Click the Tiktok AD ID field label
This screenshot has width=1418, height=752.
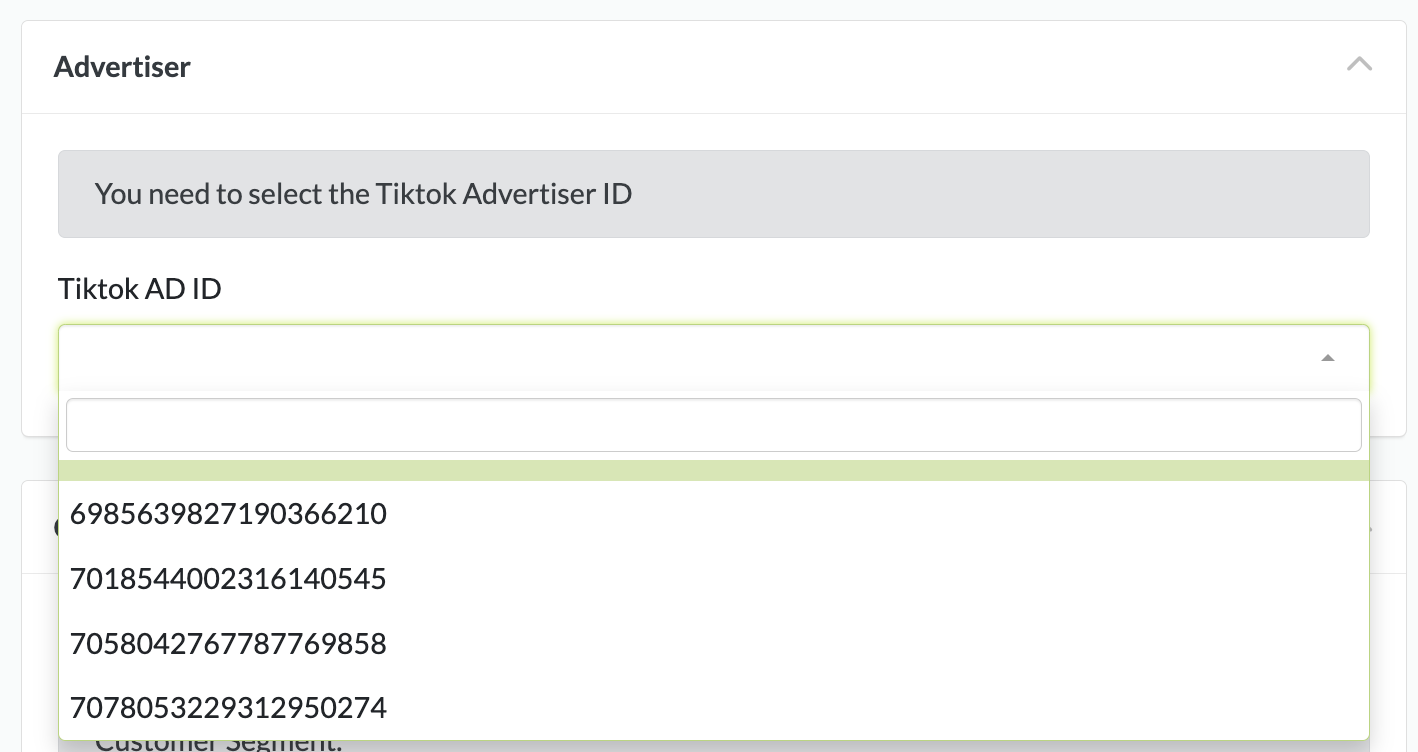pyautogui.click(x=140, y=289)
